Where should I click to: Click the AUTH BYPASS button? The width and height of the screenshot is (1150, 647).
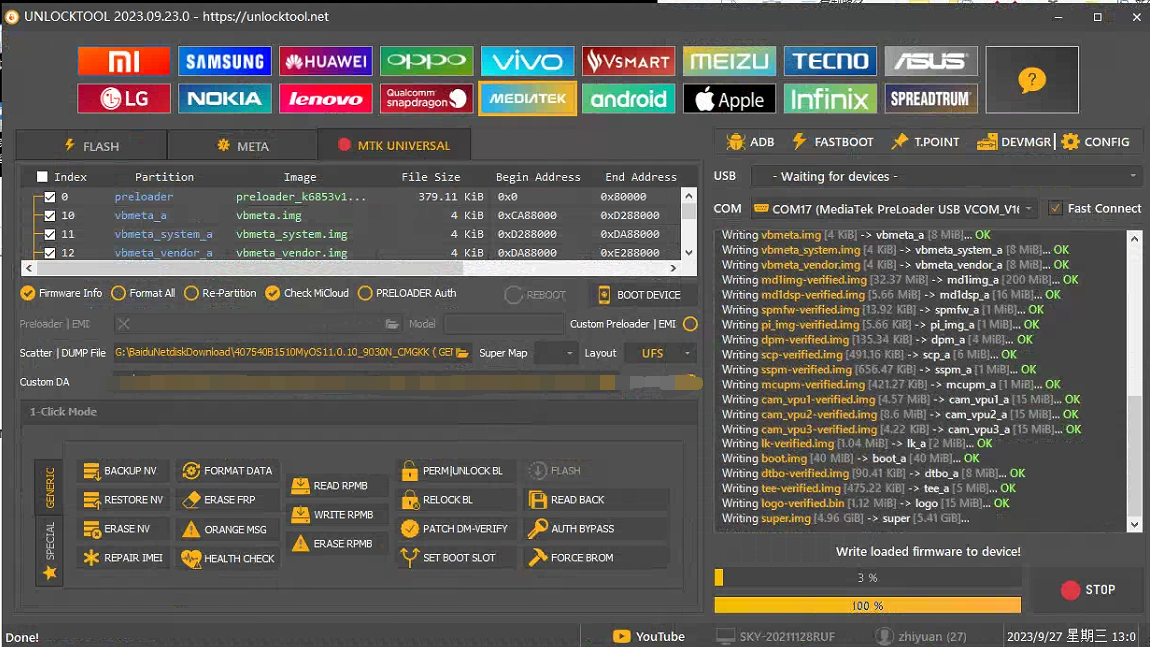(x=596, y=528)
